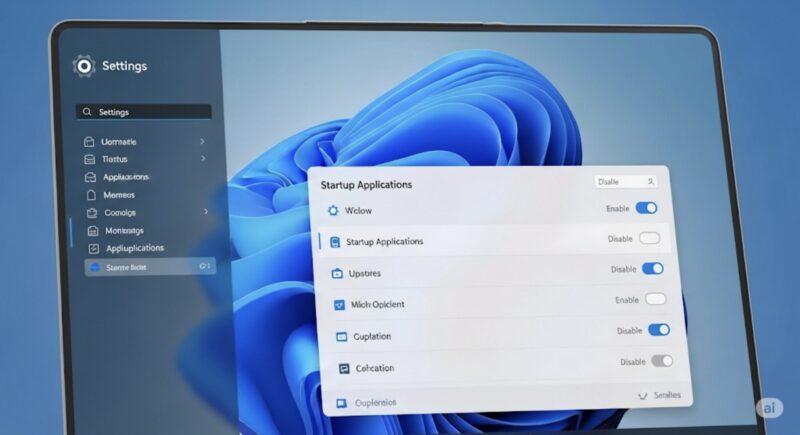
Task: Click the Mick Opicient row label
Action: point(378,304)
